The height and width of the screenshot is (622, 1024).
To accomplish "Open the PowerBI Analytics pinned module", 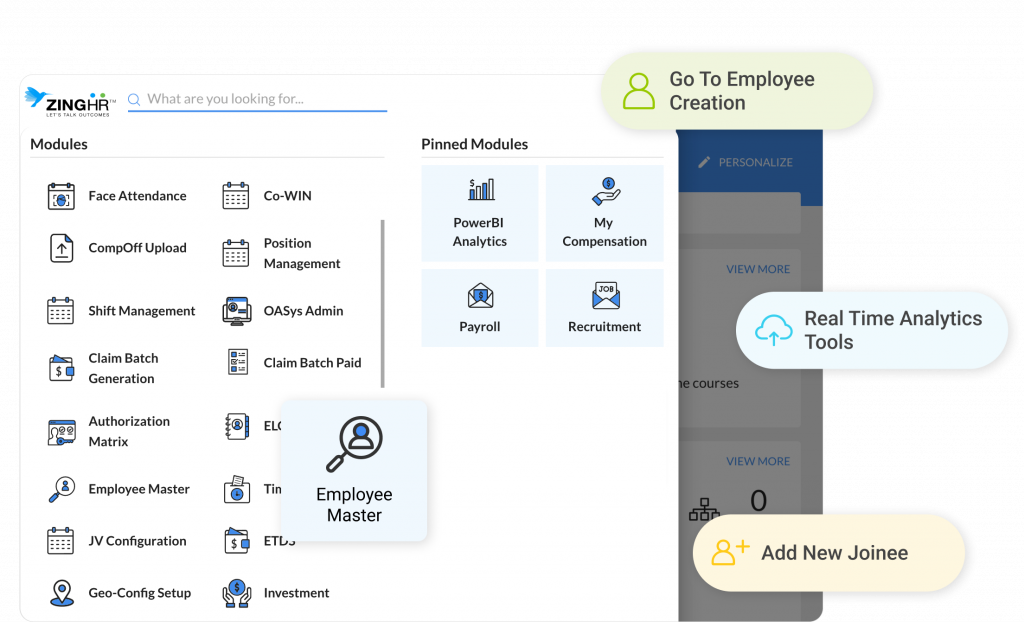I will [x=480, y=212].
